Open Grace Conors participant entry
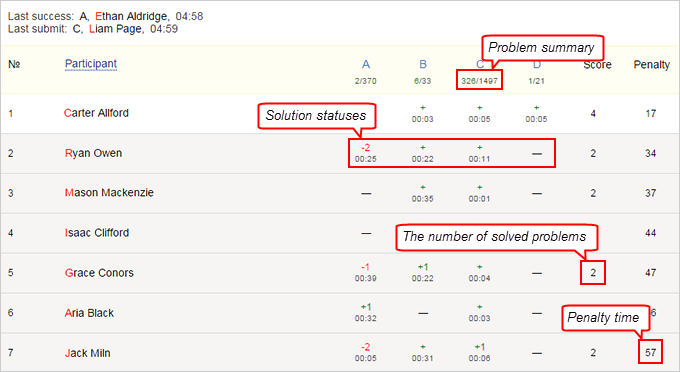Screen dimensions: 680x372 [99, 273]
